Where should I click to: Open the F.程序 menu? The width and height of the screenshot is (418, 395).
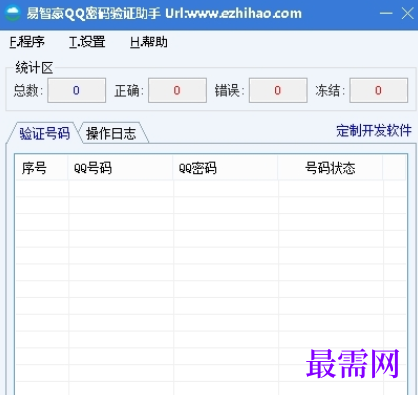(27, 42)
